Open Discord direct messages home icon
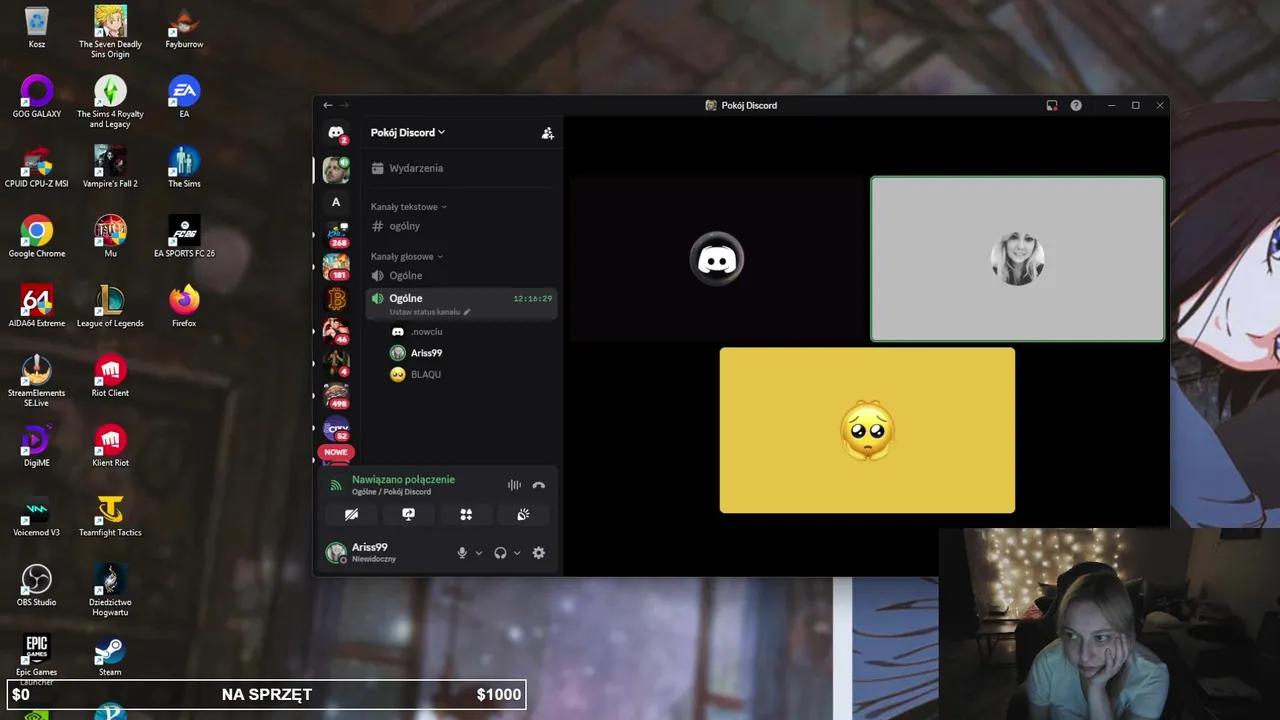1280x720 pixels. click(x=336, y=133)
